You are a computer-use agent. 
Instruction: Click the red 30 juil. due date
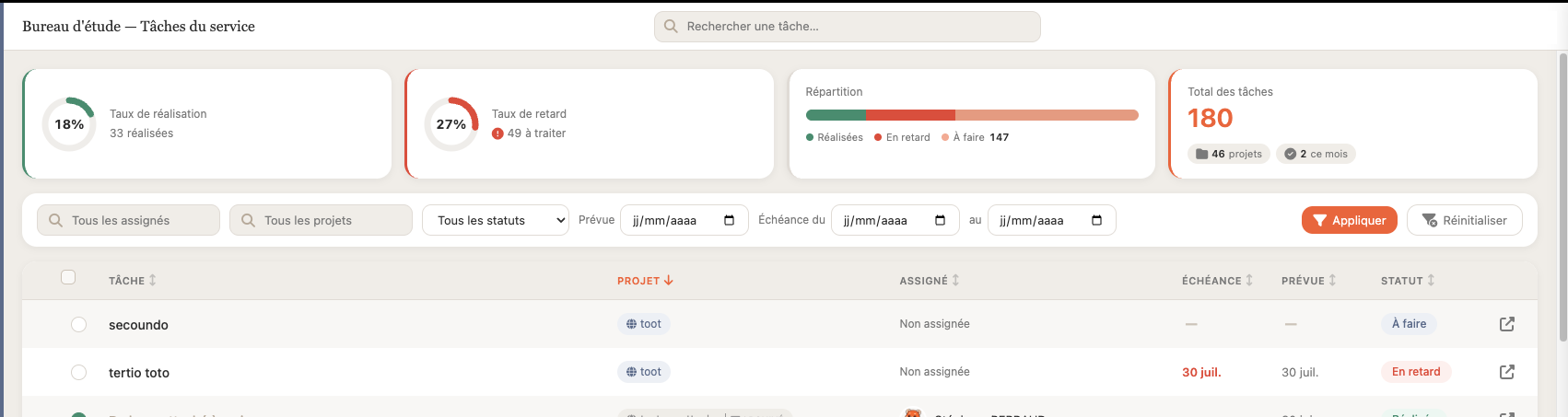[1201, 372]
